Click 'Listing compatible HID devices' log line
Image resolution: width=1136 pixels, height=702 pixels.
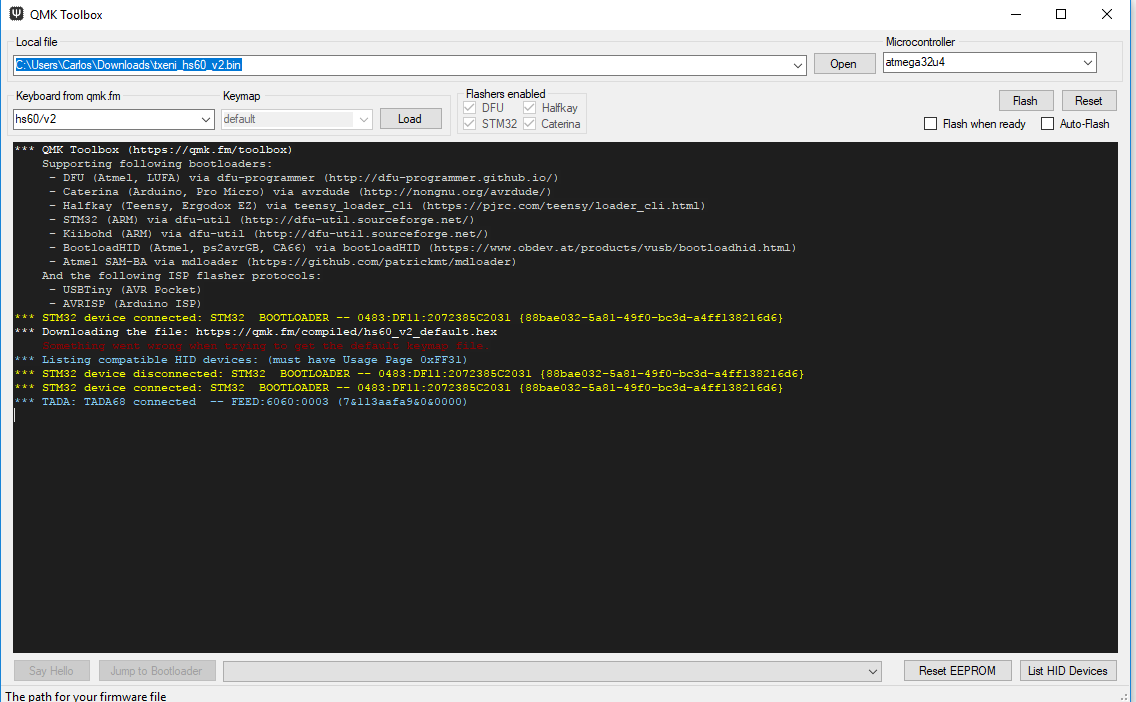241,359
